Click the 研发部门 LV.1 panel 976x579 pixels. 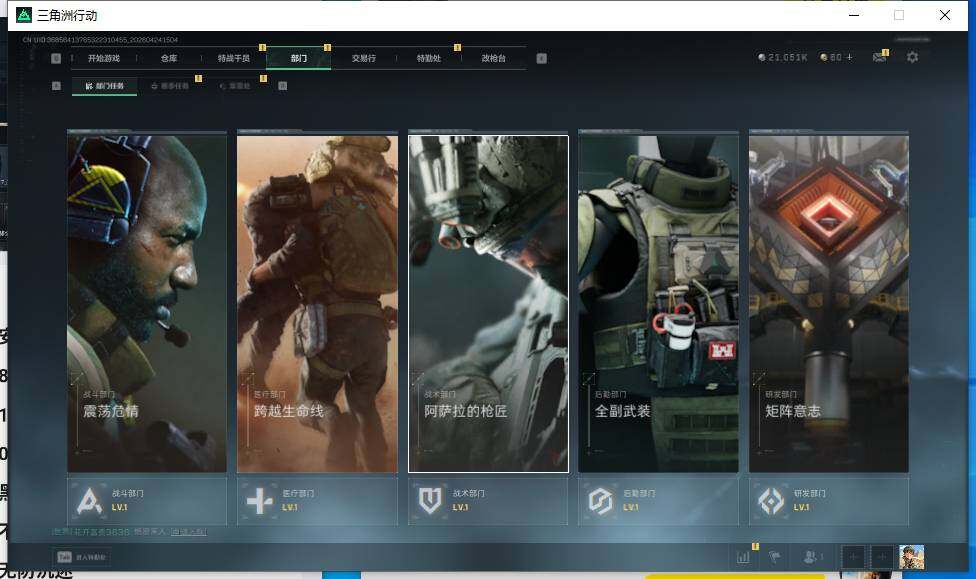[x=829, y=501]
